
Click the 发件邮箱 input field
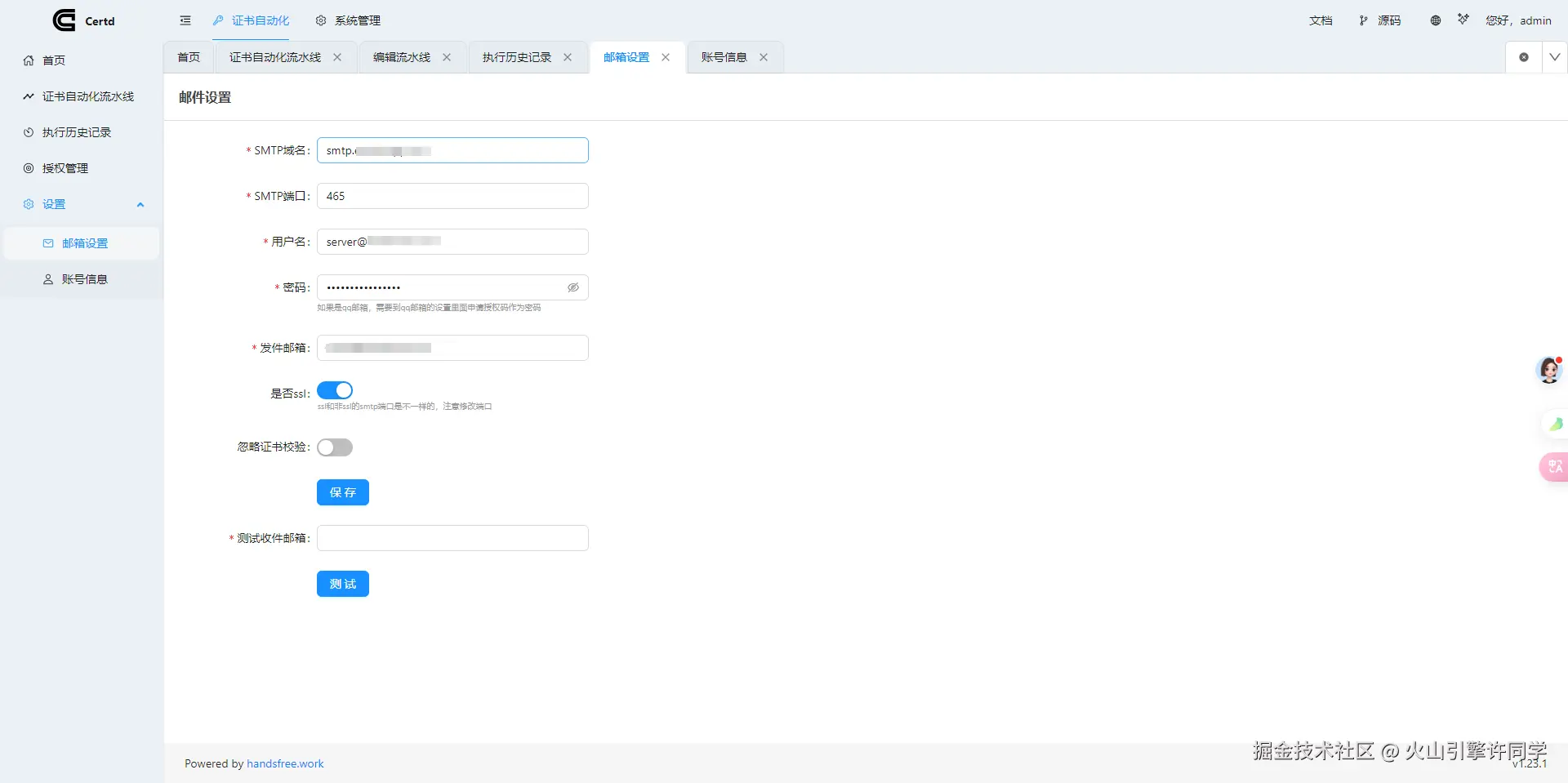(x=452, y=348)
